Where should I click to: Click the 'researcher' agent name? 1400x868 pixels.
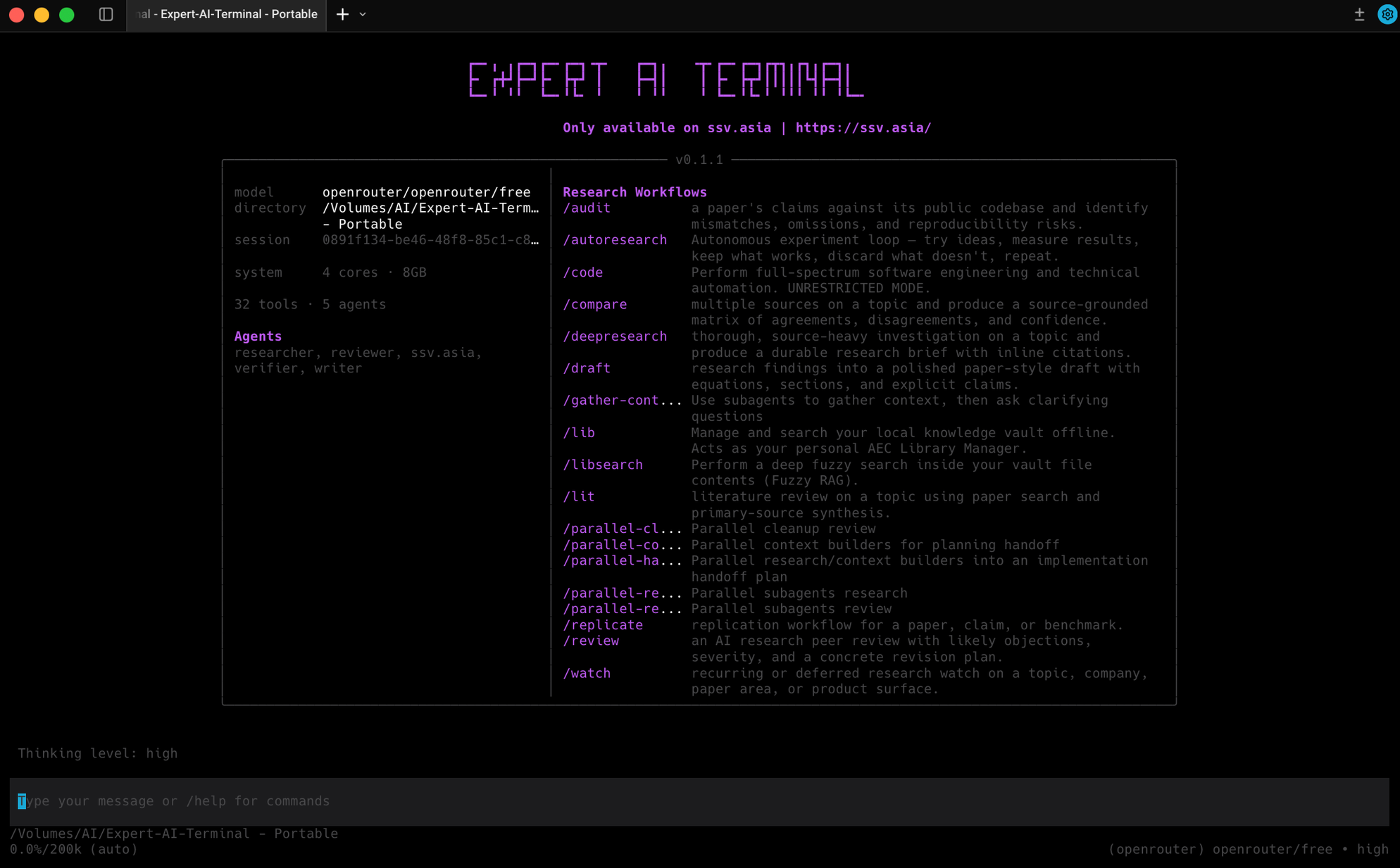coord(274,353)
